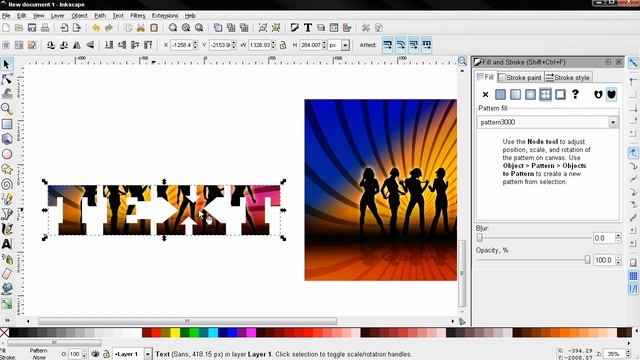The image size is (640, 360).
Task: Toggle current layer visibility eye
Action: (x=96, y=354)
